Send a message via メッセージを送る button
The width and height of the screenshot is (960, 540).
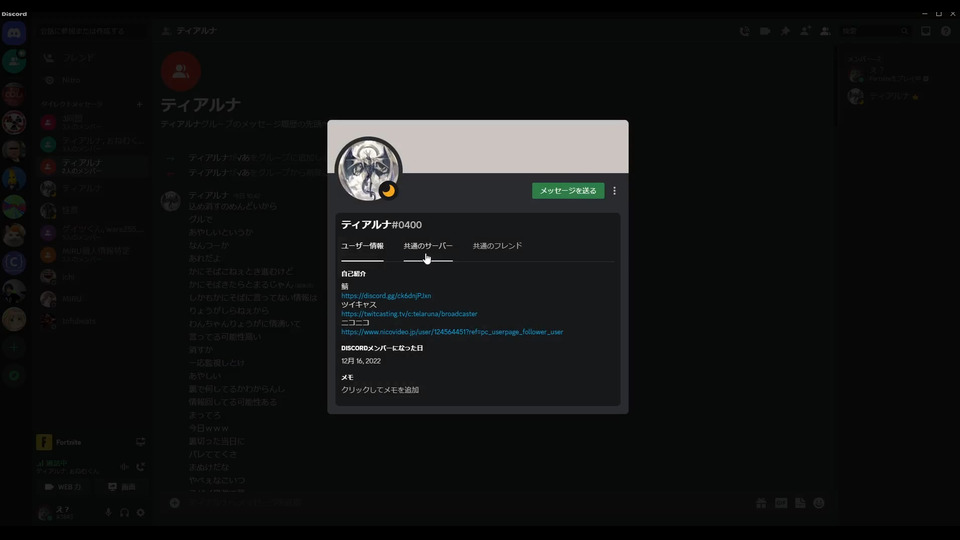tap(568, 190)
